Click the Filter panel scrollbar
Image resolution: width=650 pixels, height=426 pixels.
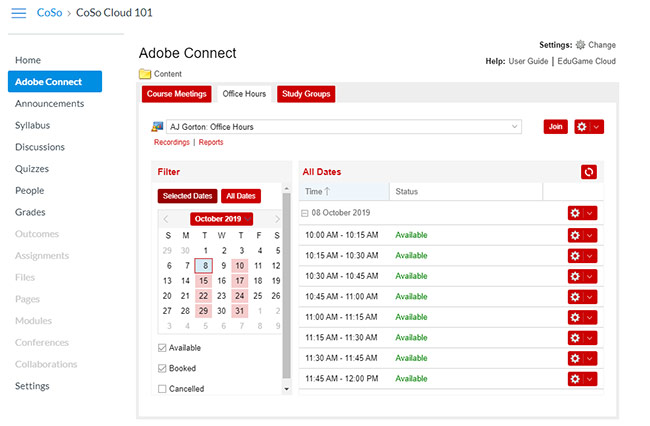click(x=286, y=286)
